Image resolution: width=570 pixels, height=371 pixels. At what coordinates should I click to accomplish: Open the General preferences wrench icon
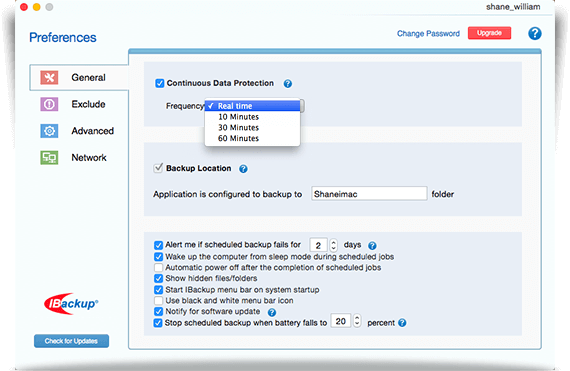coord(49,77)
